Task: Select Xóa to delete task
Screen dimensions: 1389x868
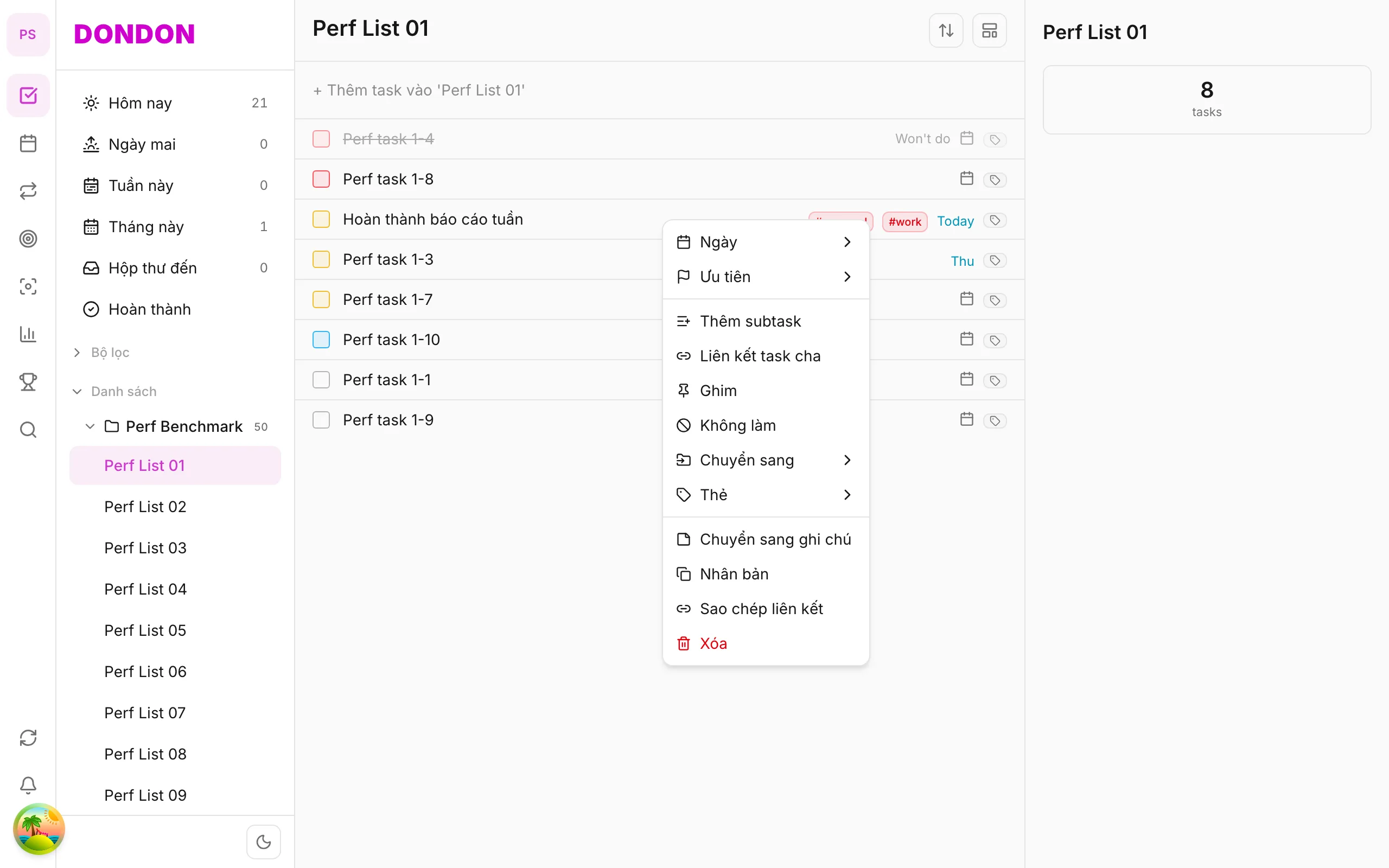Action: [765, 643]
